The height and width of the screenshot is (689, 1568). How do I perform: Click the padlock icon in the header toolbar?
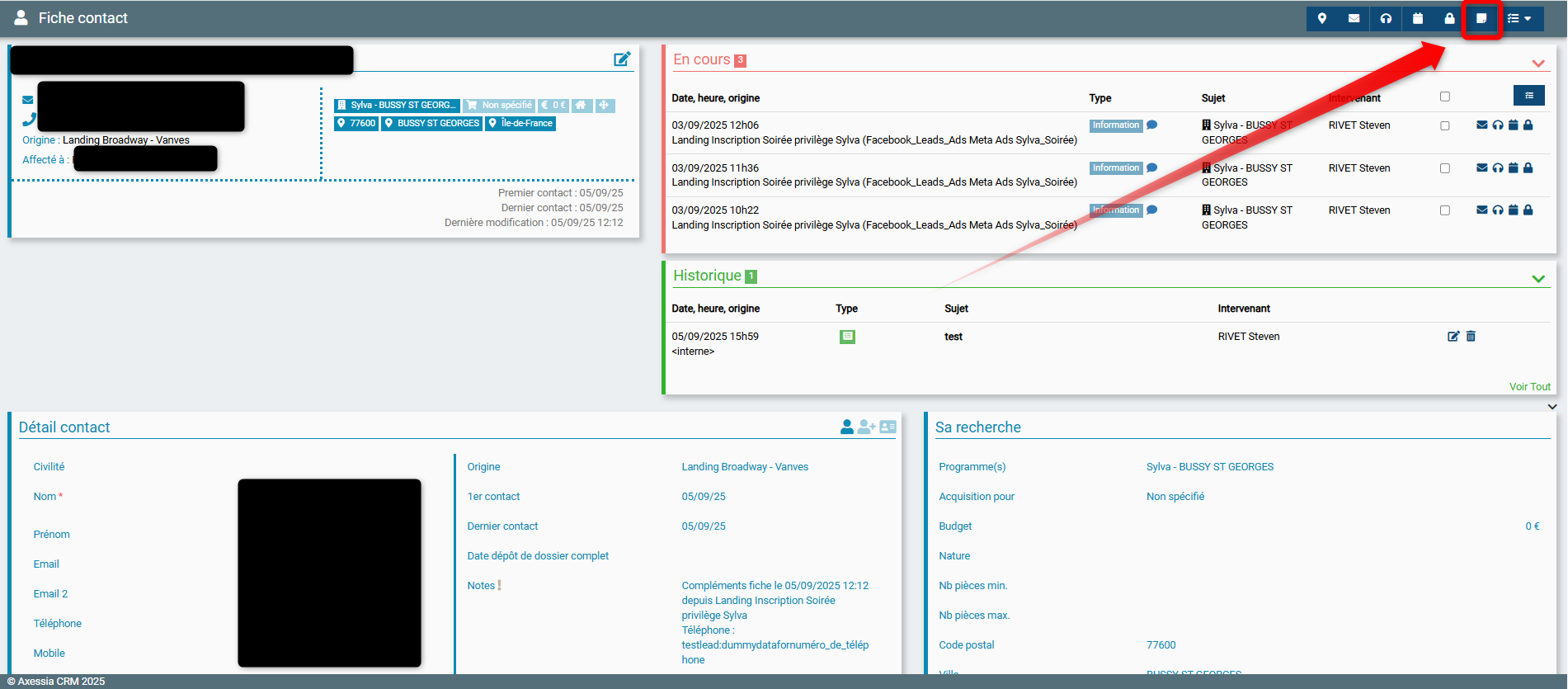(x=1449, y=18)
